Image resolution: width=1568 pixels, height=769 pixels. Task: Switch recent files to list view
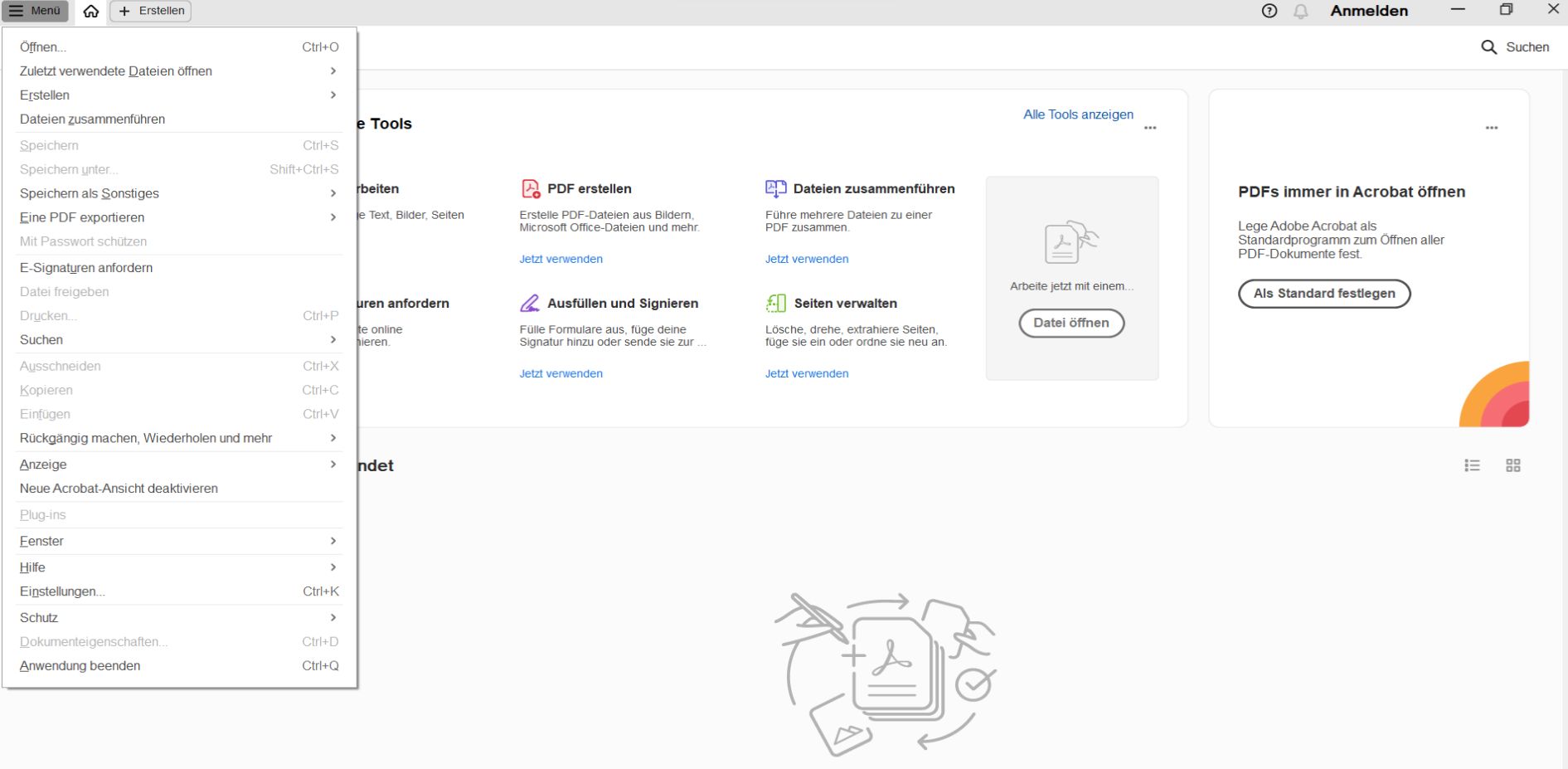click(1472, 465)
